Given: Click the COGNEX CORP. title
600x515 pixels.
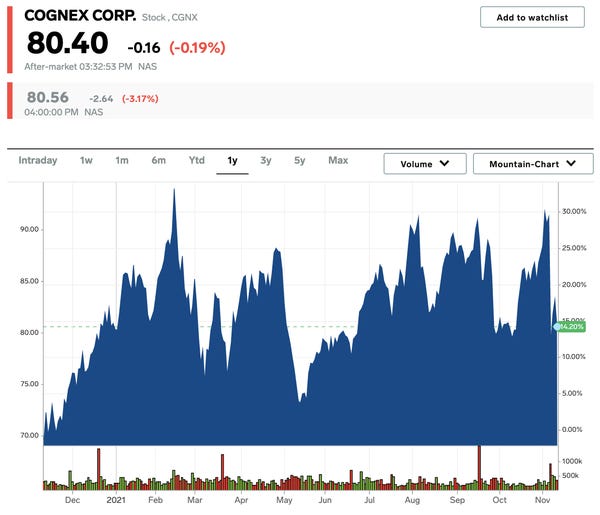Looking at the screenshot, I should (x=80, y=16).
